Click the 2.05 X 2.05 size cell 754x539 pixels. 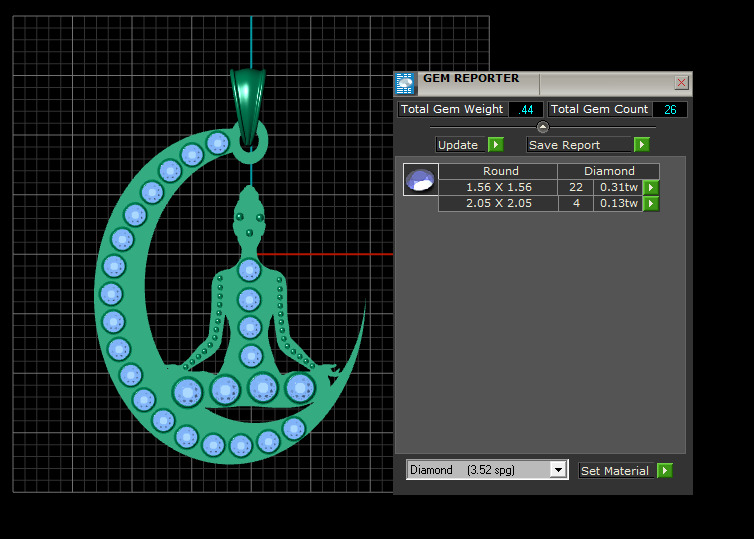(x=498, y=203)
